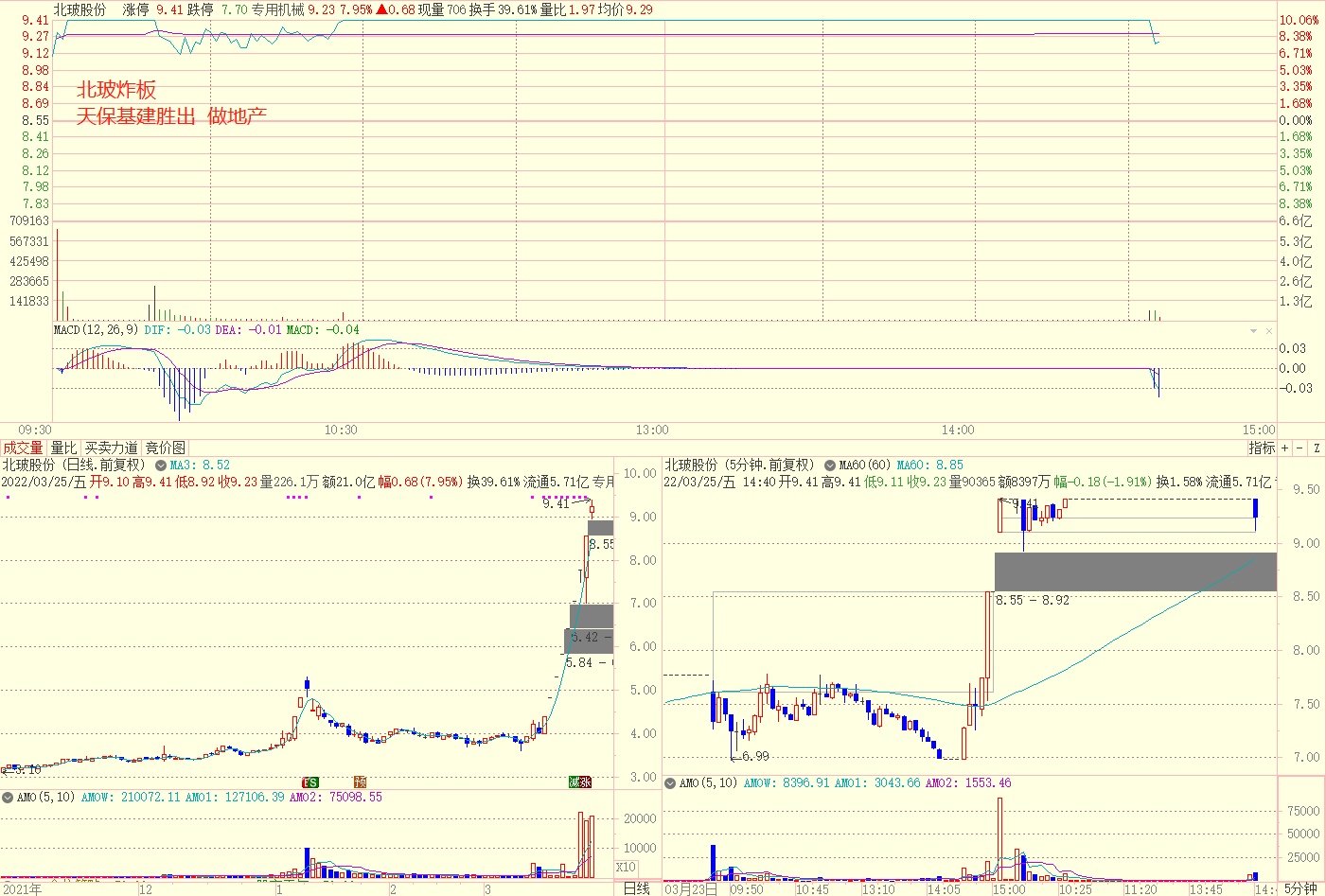This screenshot has height=896, width=1326.
Task: Open the 竞价图 tab
Action: point(166,448)
